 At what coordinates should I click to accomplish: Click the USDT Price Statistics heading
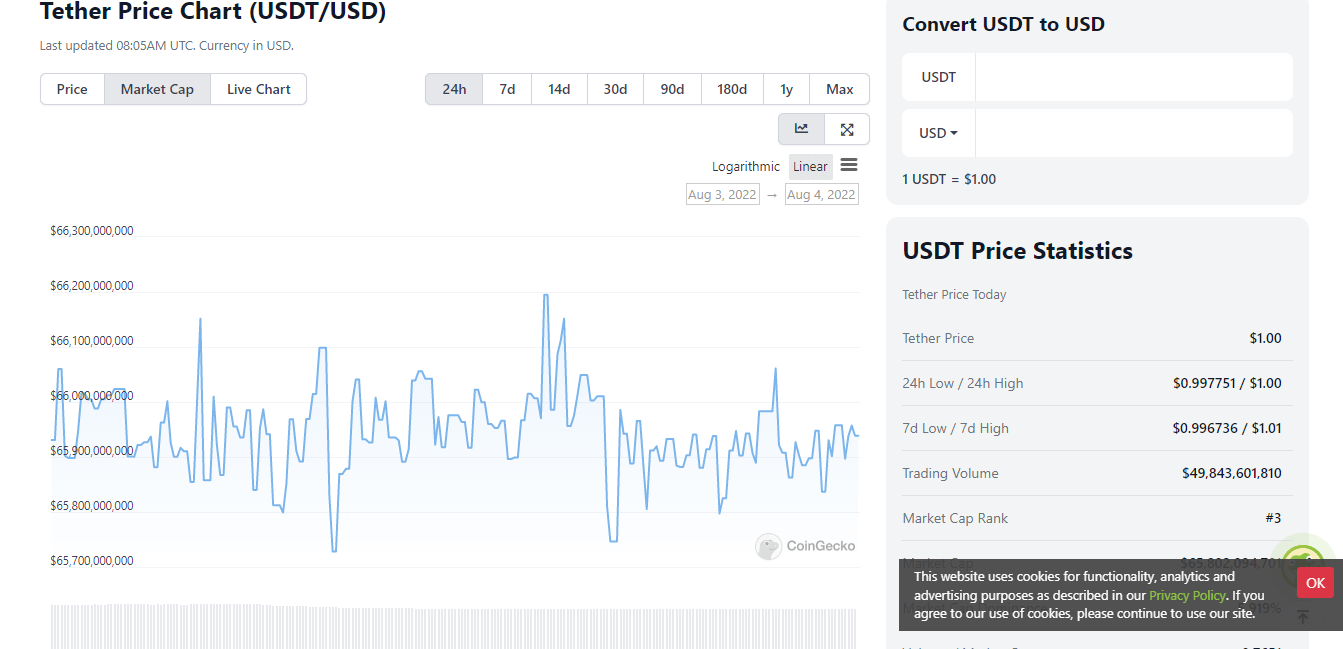point(1017,251)
